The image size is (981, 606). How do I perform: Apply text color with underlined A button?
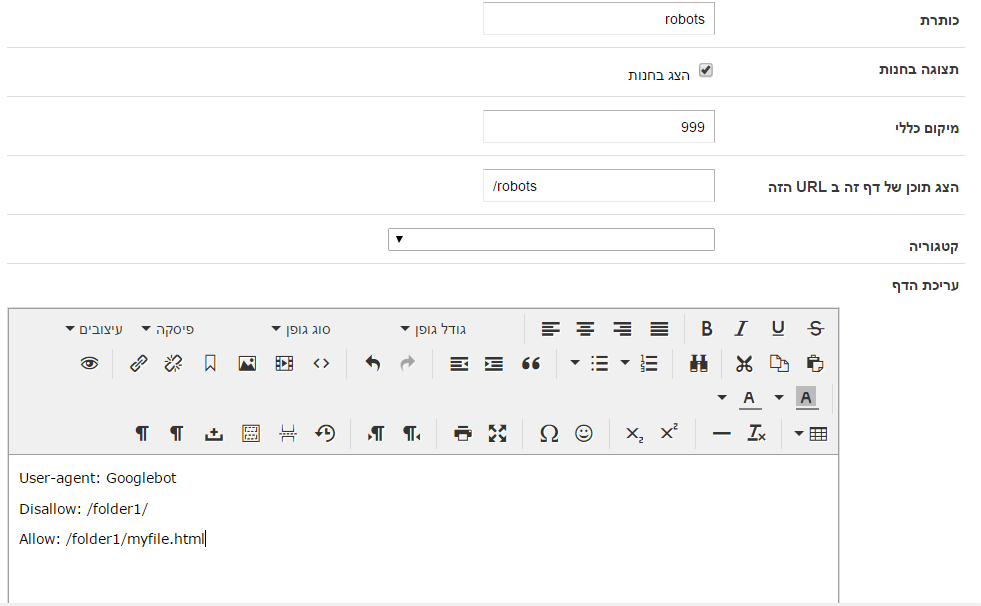(x=749, y=398)
